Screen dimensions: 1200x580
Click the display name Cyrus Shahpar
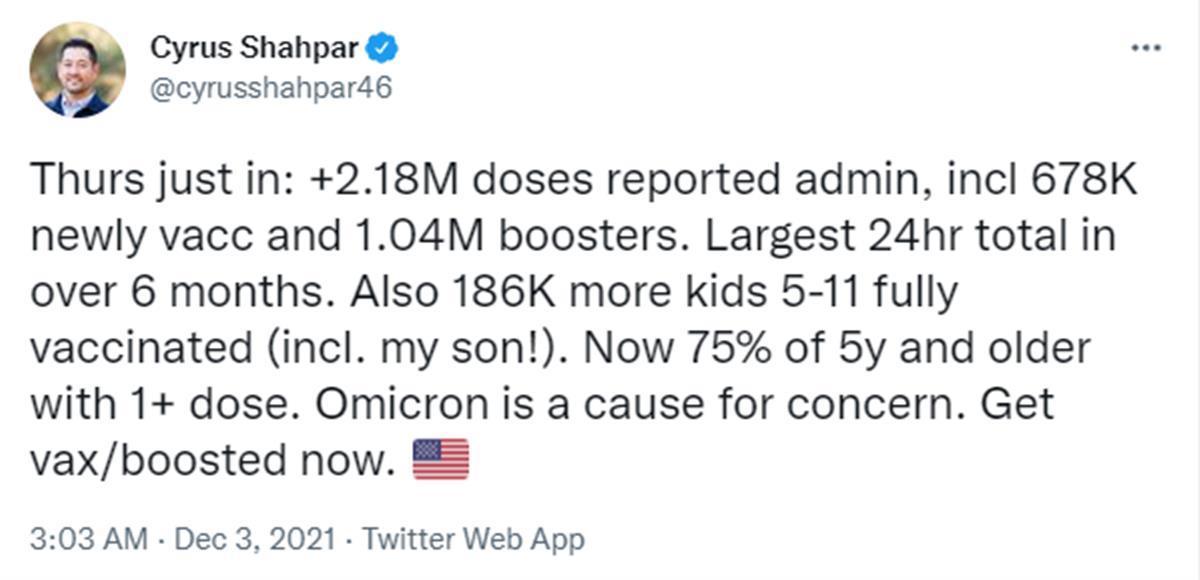coord(255,48)
